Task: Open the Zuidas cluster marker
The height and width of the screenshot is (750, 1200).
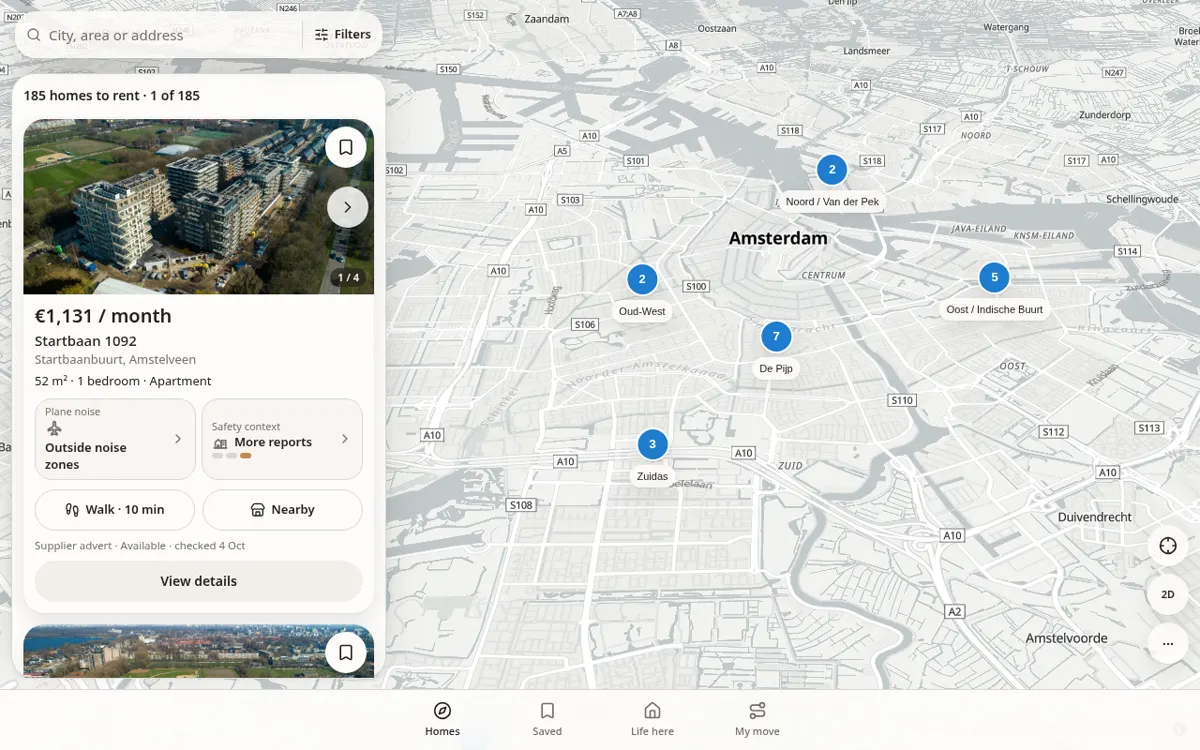Action: click(652, 445)
